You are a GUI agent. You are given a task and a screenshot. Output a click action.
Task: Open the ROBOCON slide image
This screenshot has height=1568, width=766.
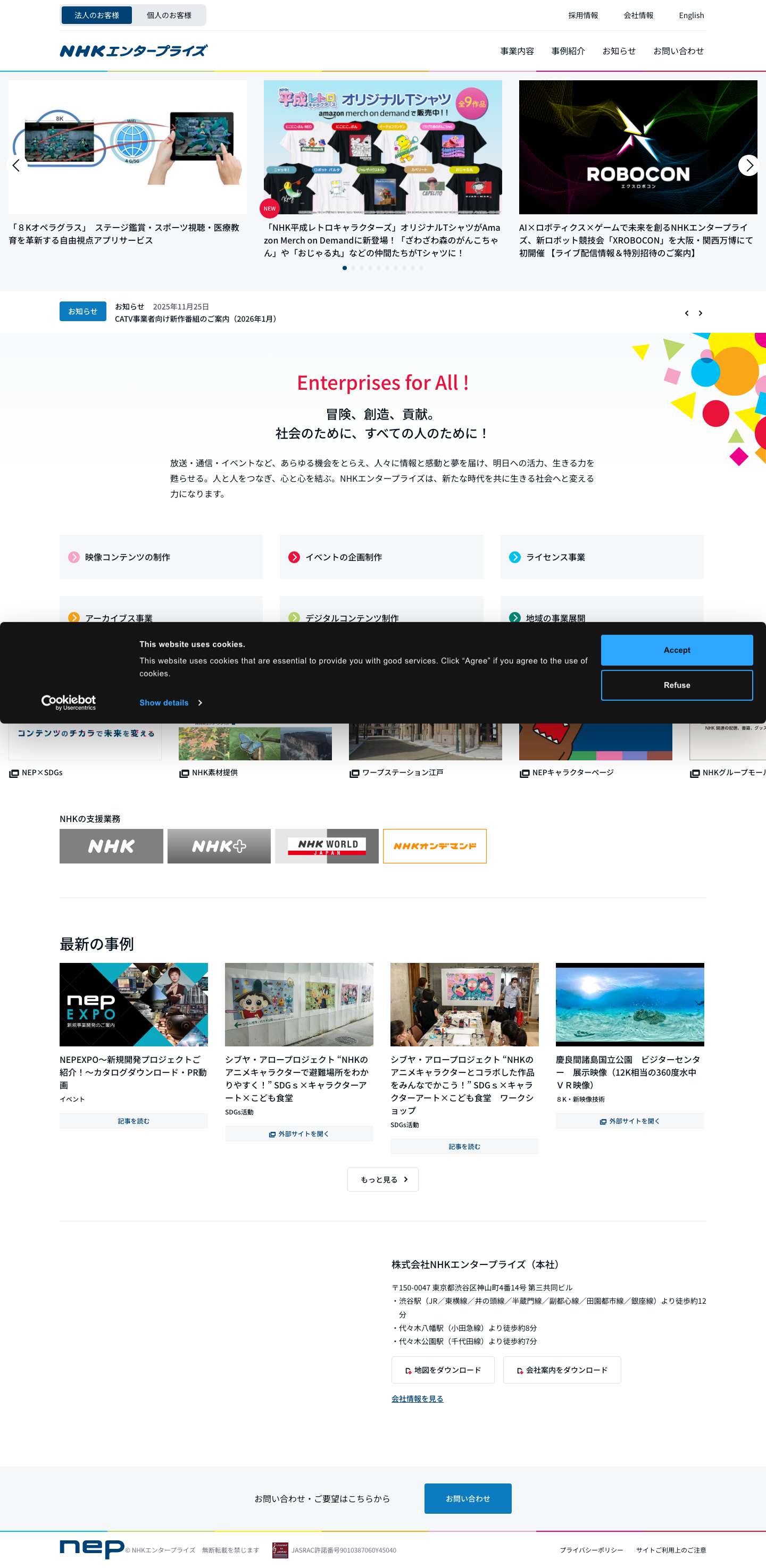coord(637,147)
